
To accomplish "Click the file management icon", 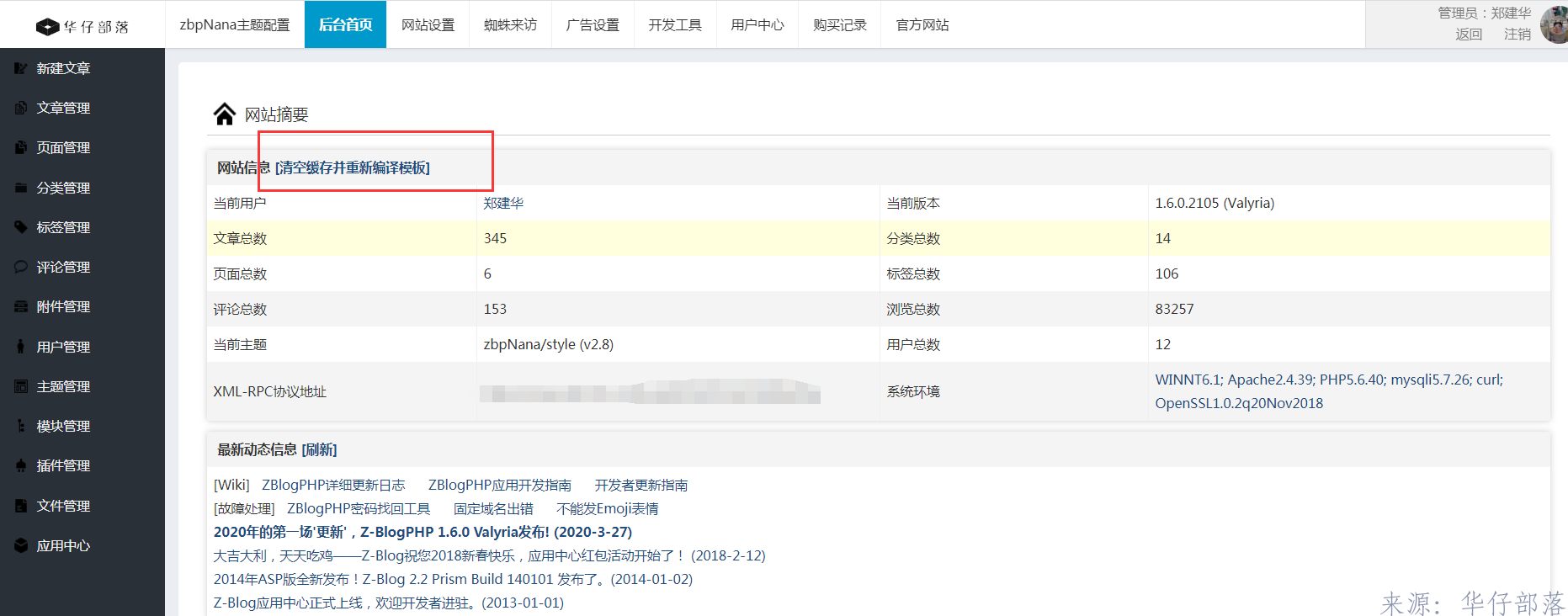I will [21, 506].
